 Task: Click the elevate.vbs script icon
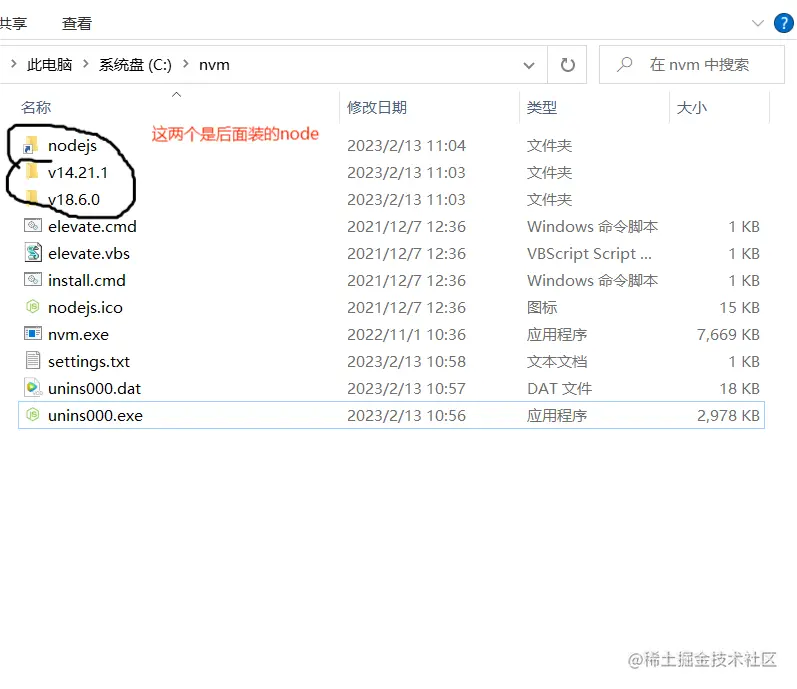[x=33, y=253]
